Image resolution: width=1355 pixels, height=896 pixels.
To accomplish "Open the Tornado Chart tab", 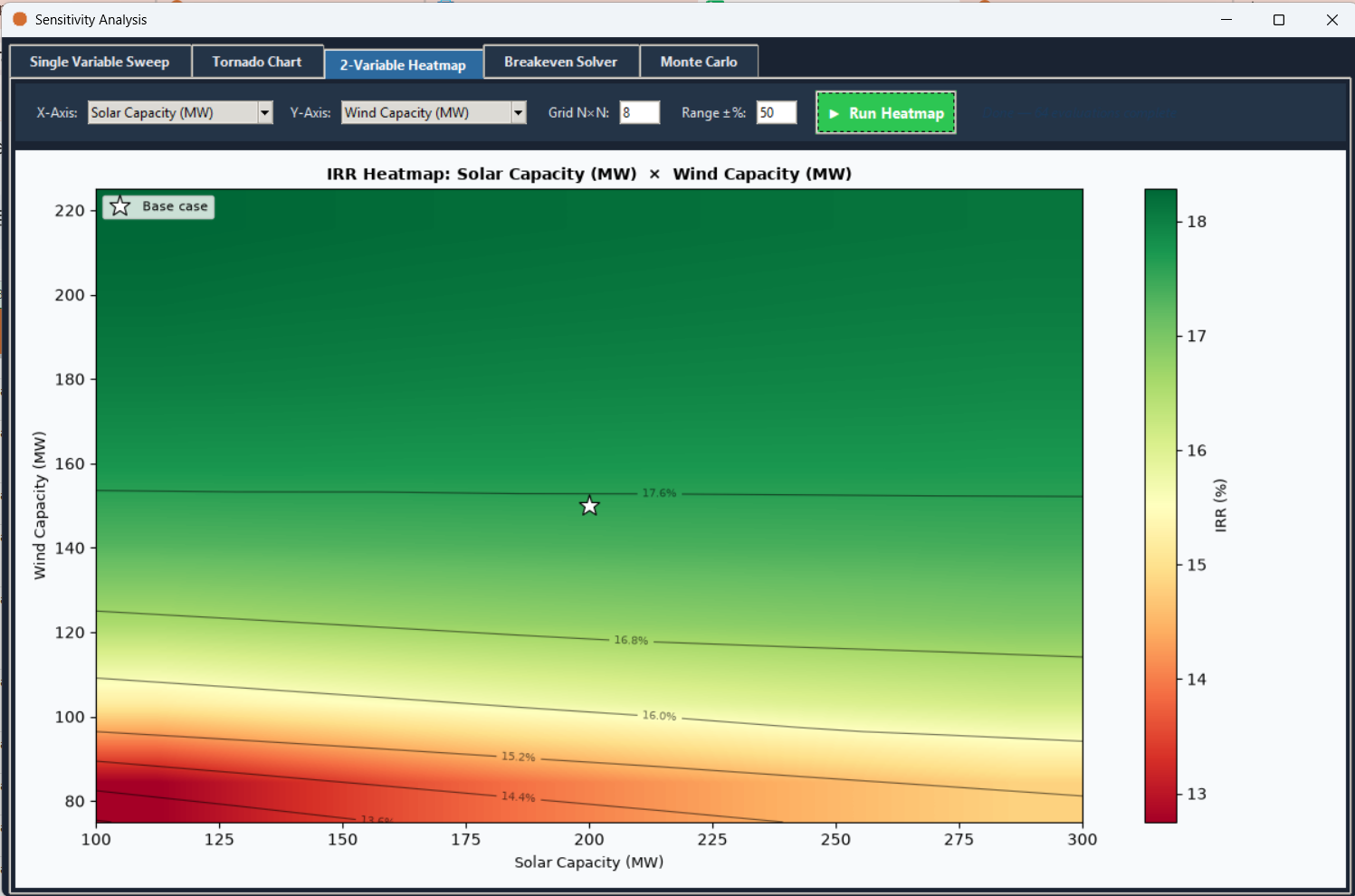I will point(257,62).
